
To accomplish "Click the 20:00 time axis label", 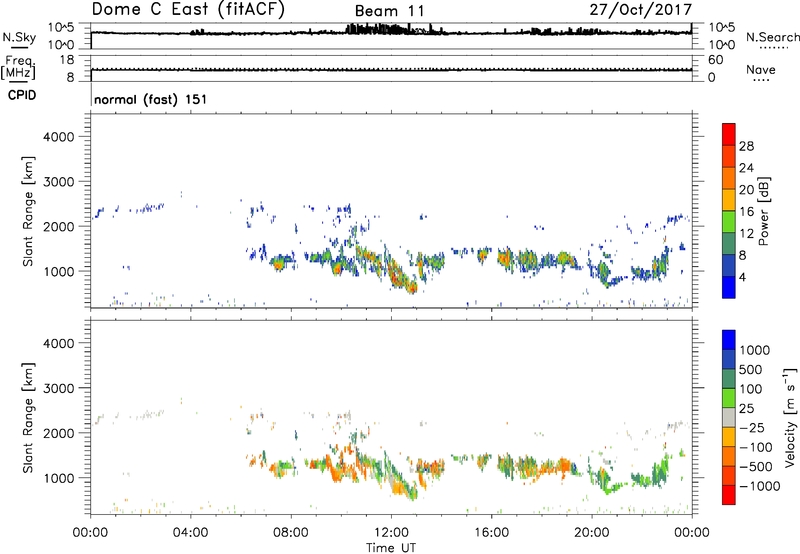I will [592, 532].
